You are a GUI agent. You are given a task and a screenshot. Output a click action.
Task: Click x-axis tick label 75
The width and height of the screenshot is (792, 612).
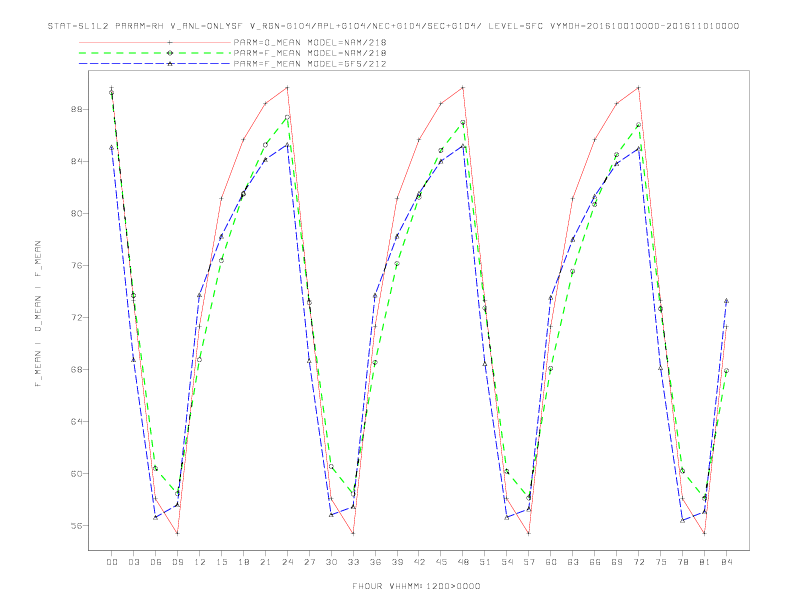point(661,562)
